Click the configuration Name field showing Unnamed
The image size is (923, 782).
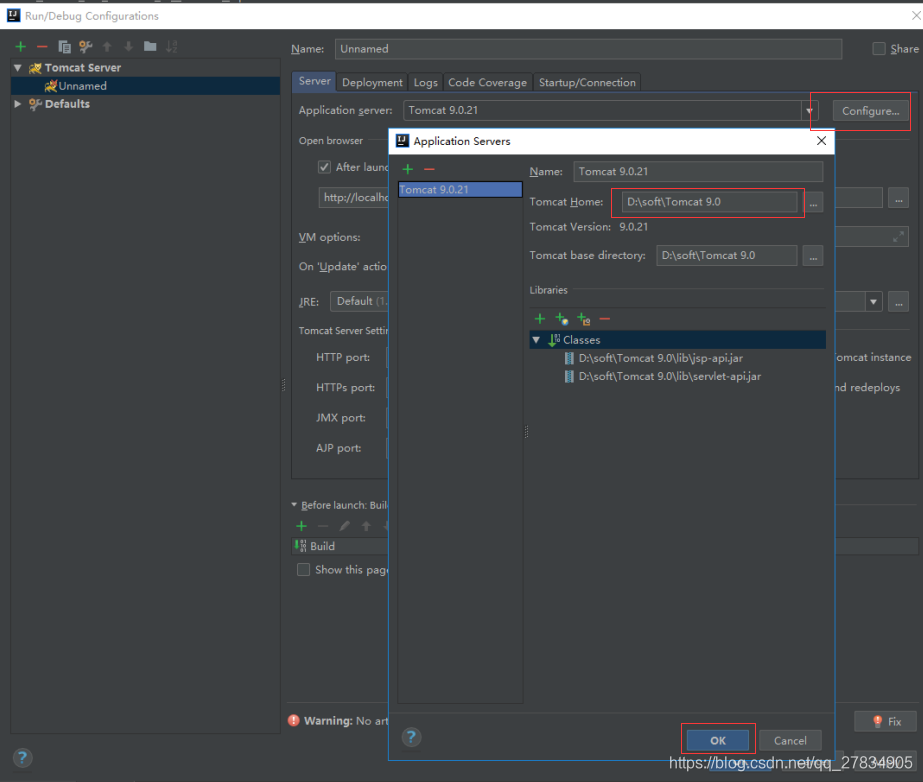(588, 49)
